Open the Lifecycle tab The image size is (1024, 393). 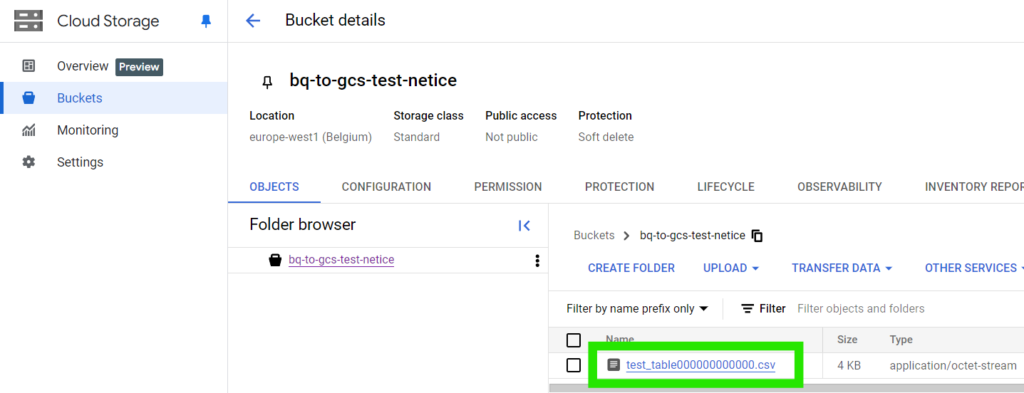[726, 187]
